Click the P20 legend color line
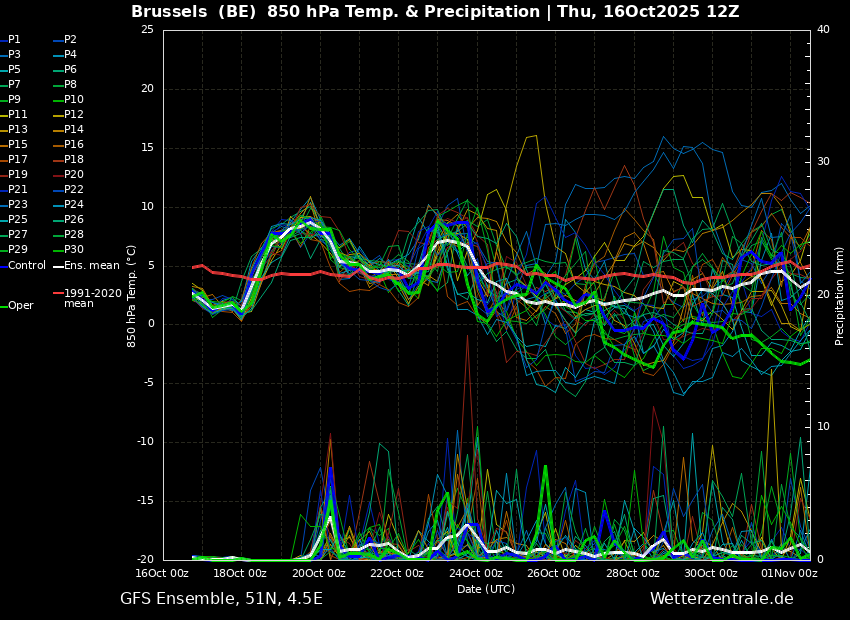This screenshot has width=850, height=620. click(x=58, y=175)
